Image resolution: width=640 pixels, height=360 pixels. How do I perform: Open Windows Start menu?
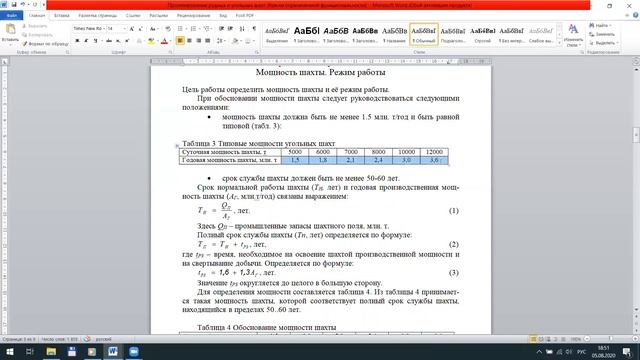coord(9,351)
